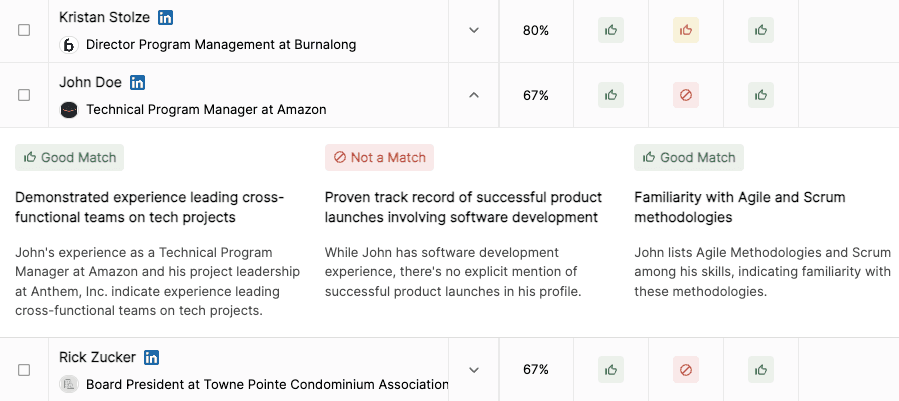The width and height of the screenshot is (899, 401).
Task: Select the checkbox for John Doe
Action: [24, 95]
